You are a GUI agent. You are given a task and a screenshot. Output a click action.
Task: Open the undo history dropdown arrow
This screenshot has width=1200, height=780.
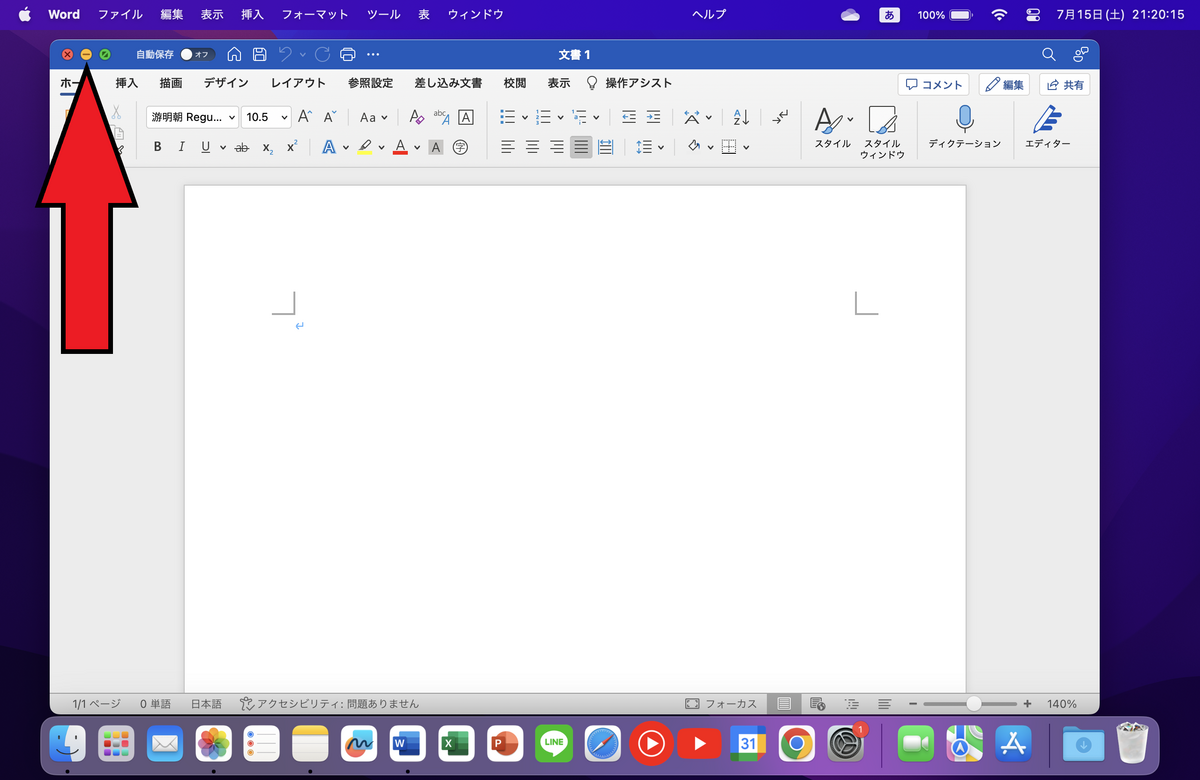303,54
